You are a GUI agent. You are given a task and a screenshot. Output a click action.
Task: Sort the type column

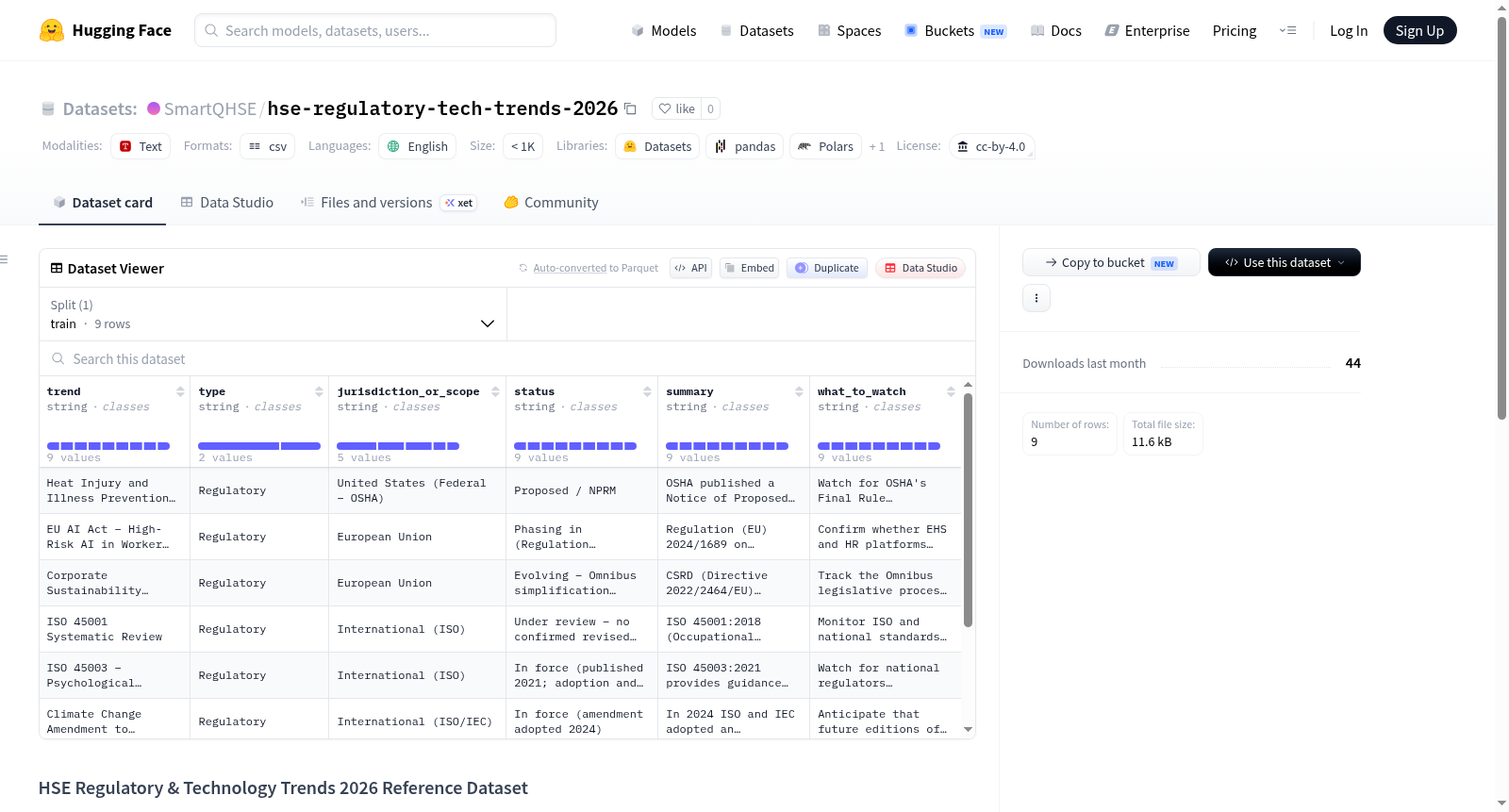click(x=319, y=391)
